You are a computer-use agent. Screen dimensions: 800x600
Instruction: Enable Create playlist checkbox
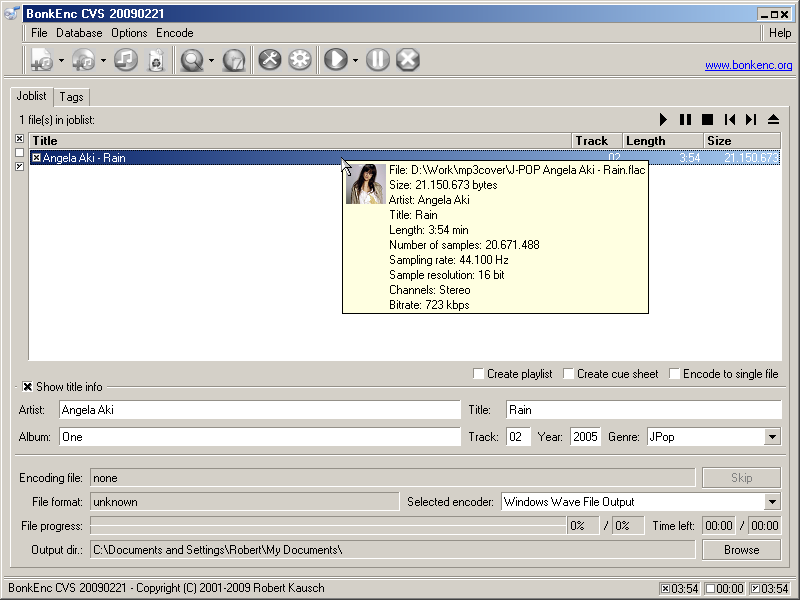[479, 374]
